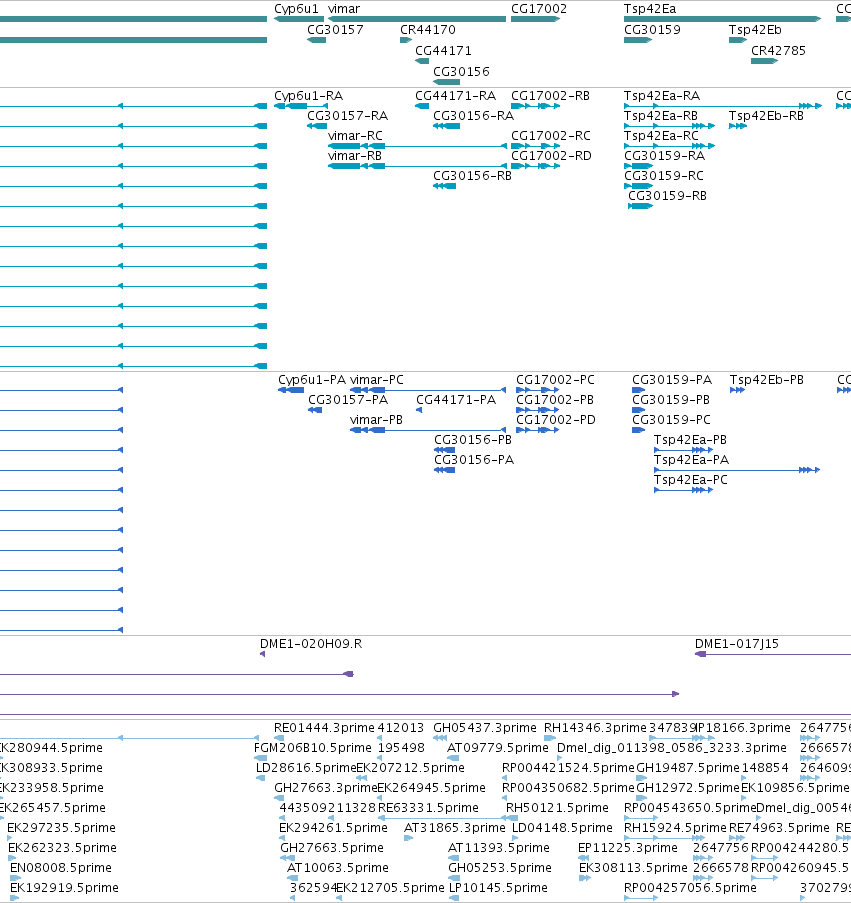851x903 pixels.
Task: Click the CG17002-PD protein label
Action: [x=556, y=420]
